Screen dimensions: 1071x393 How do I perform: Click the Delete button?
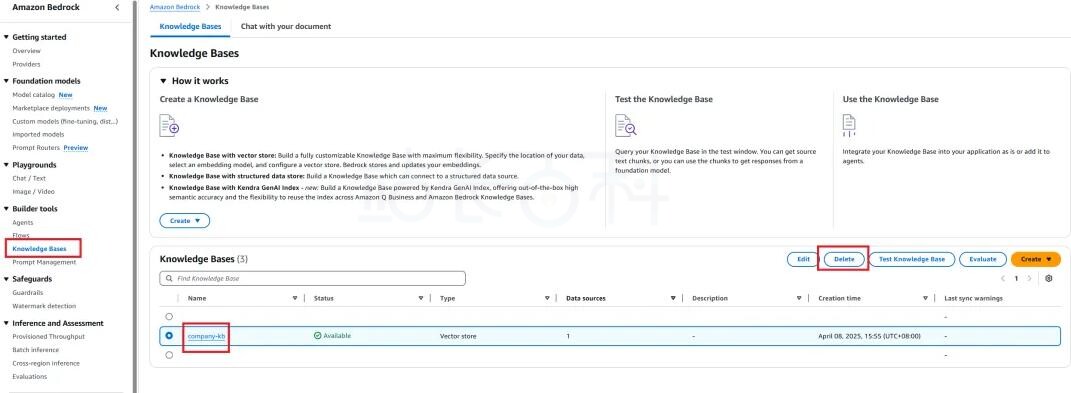[x=844, y=260]
